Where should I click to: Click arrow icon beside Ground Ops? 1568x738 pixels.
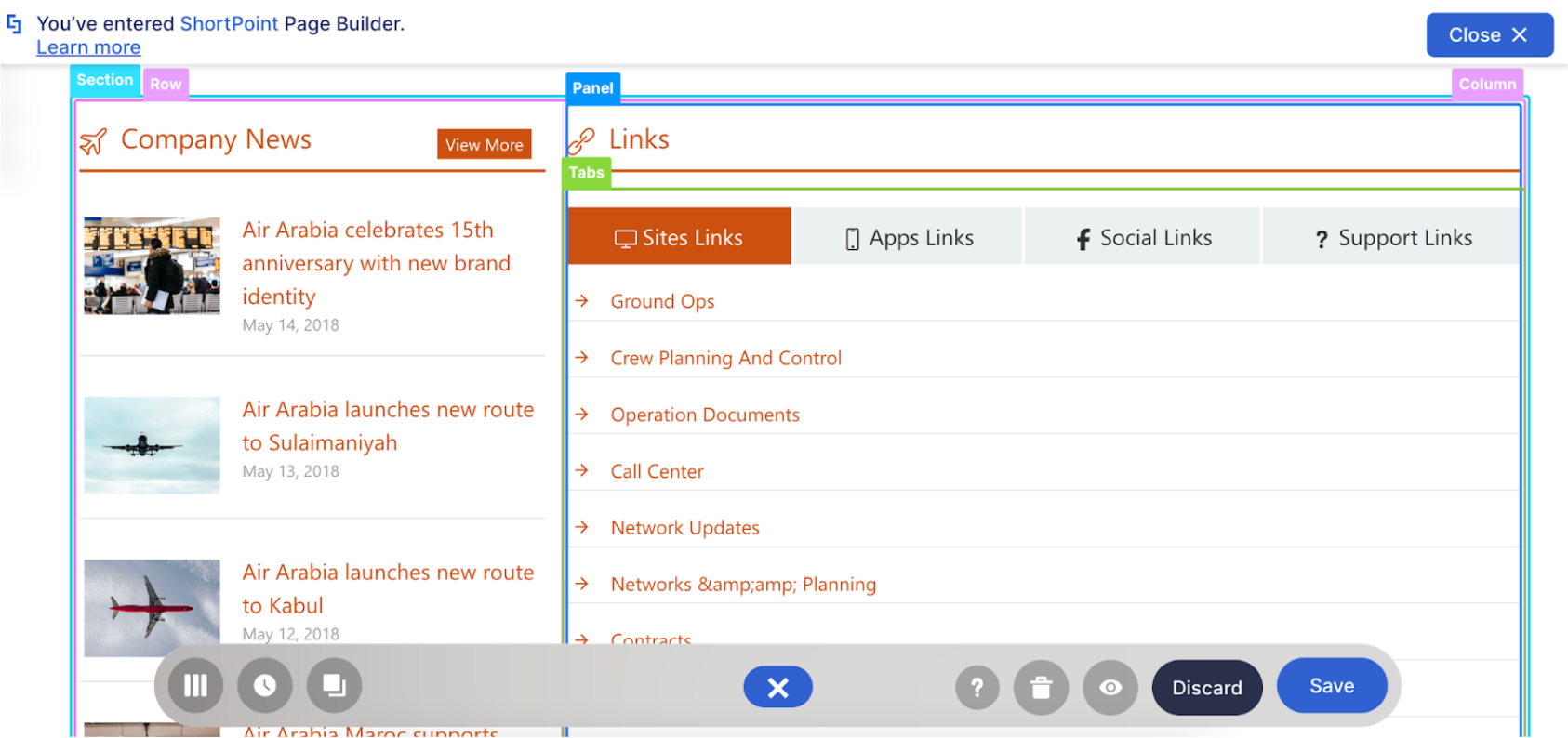(582, 300)
